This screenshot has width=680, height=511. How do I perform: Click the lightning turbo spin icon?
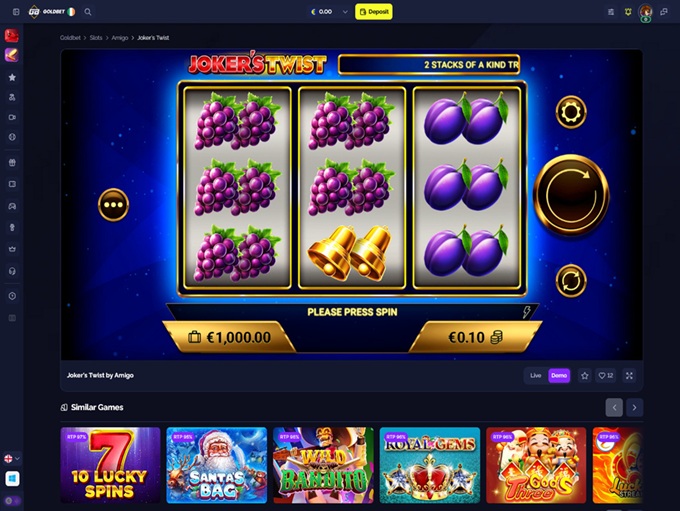coord(526,311)
